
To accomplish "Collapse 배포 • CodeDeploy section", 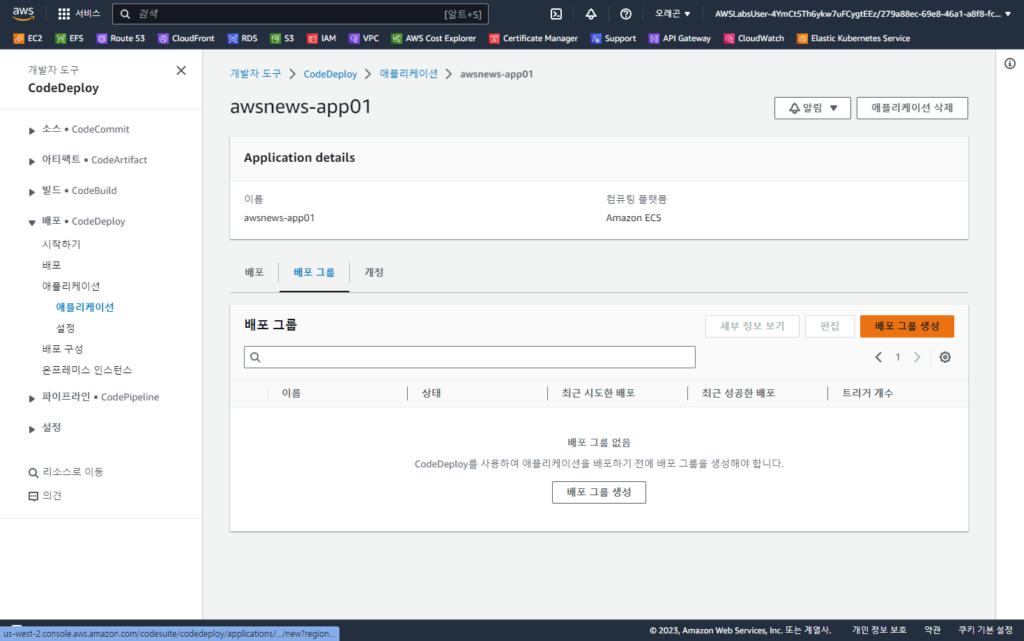I will point(31,222).
